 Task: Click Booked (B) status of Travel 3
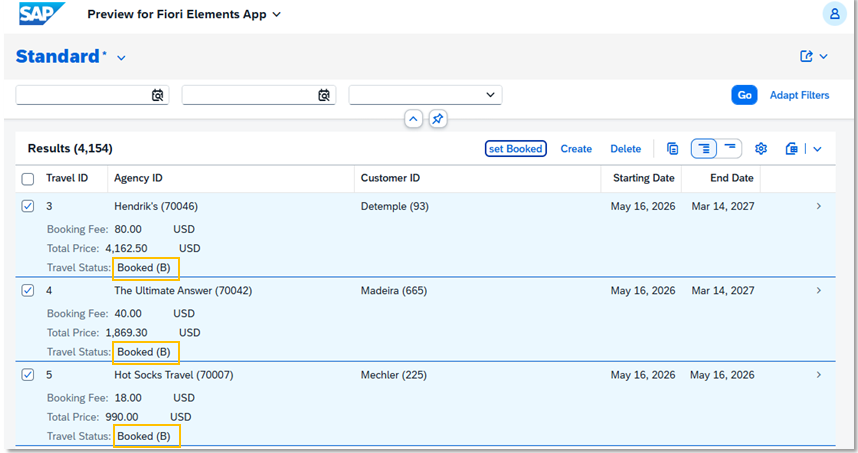[144, 268]
